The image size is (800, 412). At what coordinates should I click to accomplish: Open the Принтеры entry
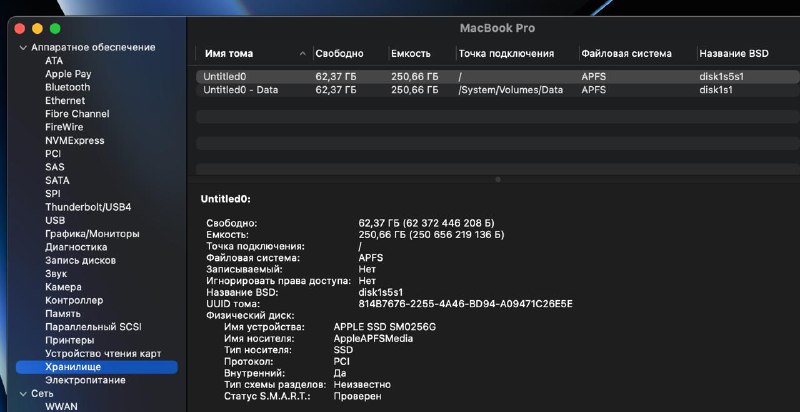pos(69,340)
